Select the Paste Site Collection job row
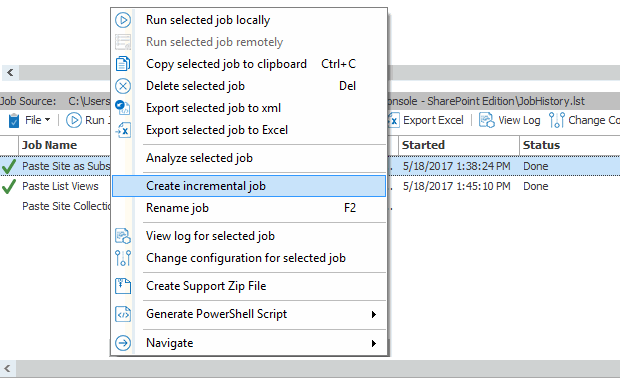The height and width of the screenshot is (378, 620). tap(66, 206)
